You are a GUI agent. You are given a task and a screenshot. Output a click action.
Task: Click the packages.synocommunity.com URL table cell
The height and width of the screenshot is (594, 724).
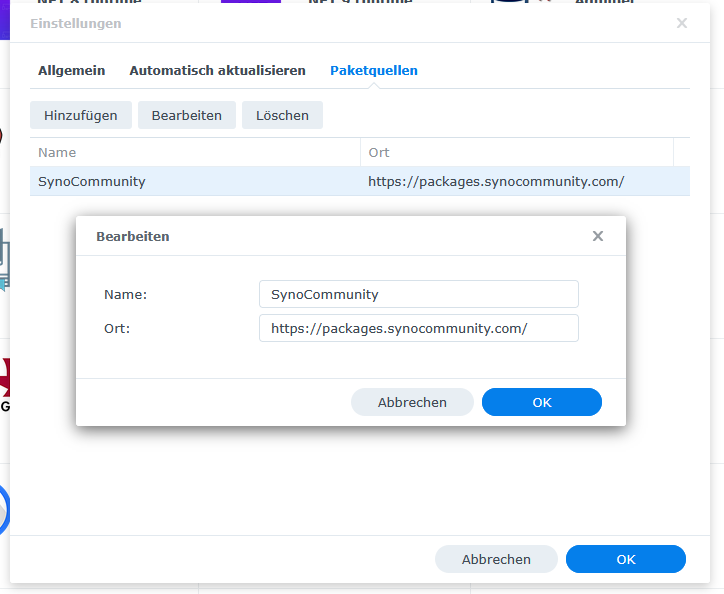(x=496, y=182)
